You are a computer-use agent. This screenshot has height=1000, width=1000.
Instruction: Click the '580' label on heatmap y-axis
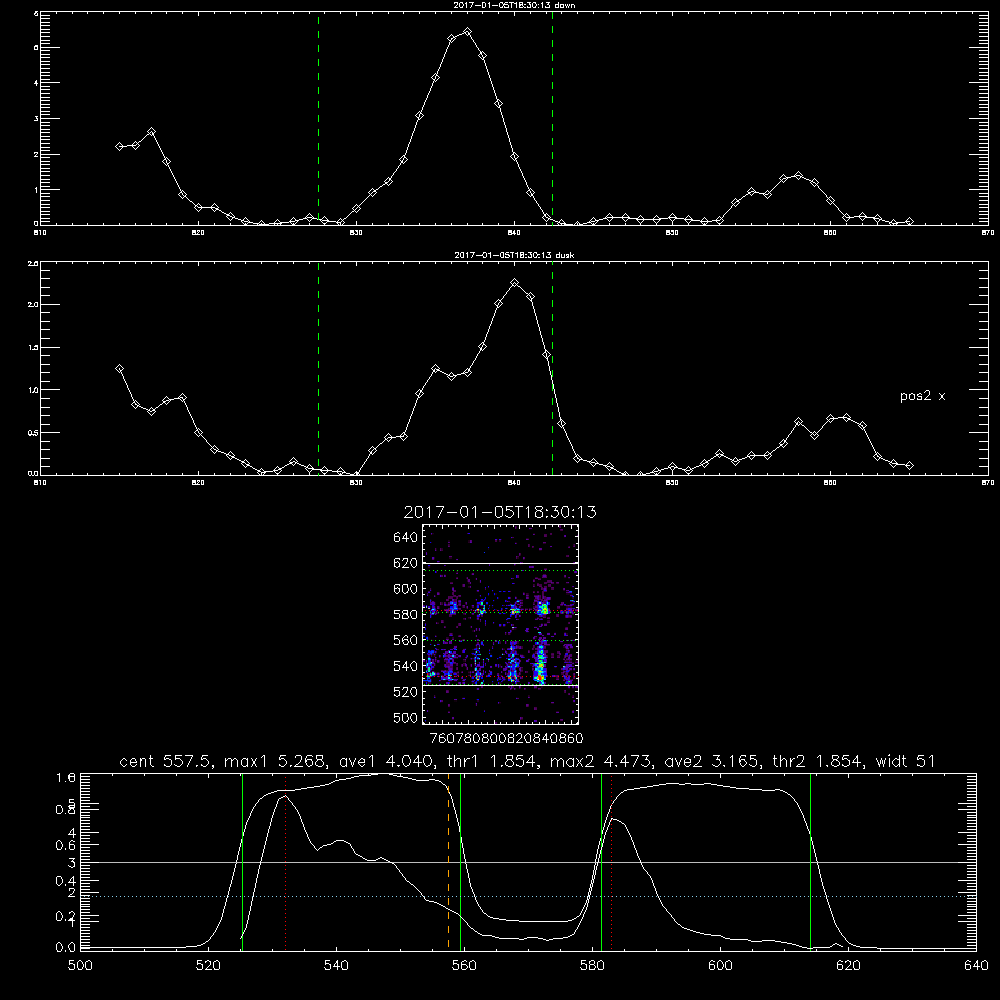(406, 615)
